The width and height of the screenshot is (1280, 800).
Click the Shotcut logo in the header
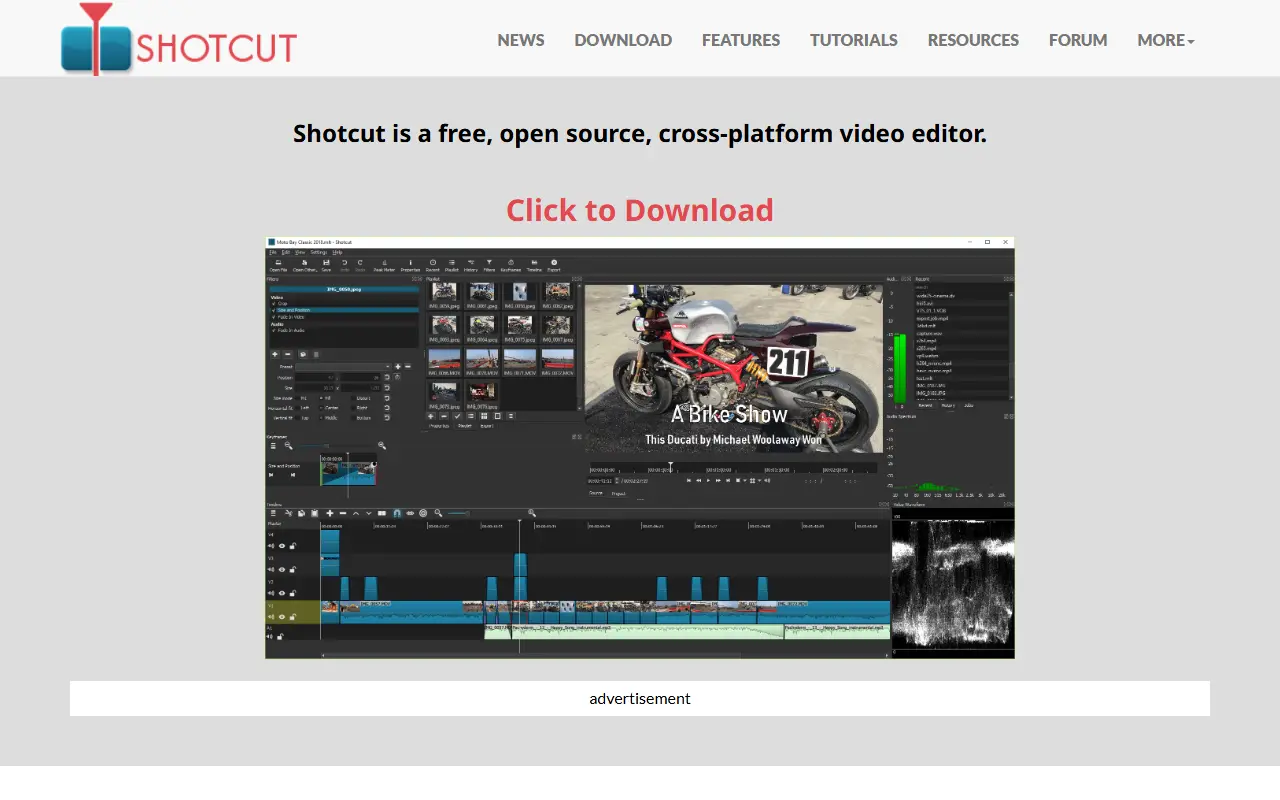tap(179, 40)
